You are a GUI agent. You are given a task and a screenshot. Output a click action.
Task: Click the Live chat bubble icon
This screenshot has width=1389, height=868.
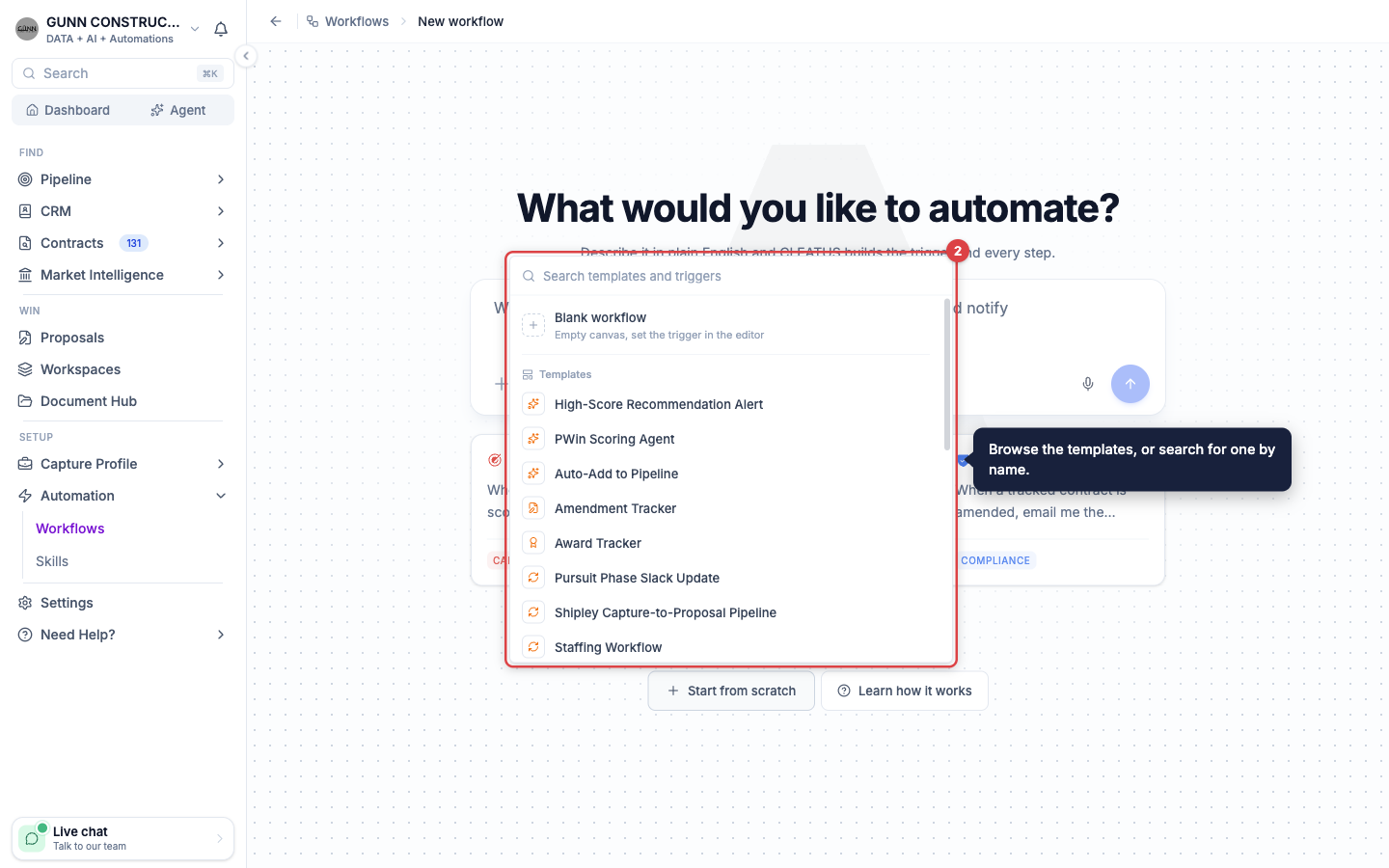click(x=32, y=838)
